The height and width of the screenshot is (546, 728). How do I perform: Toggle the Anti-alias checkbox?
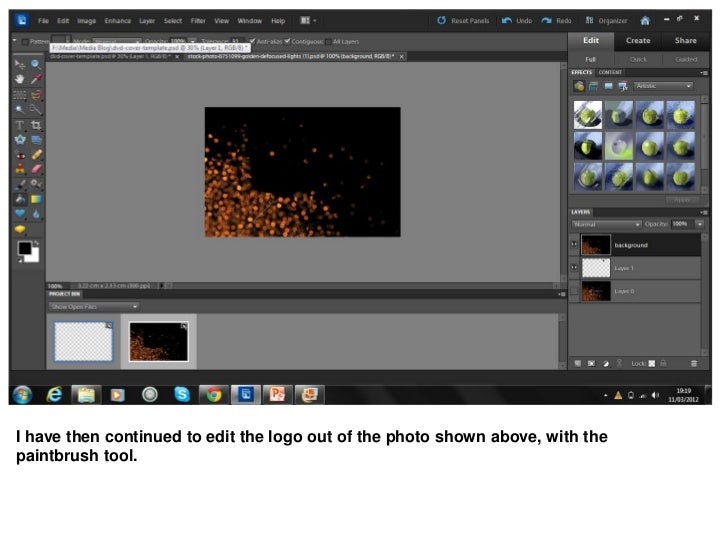(252, 41)
